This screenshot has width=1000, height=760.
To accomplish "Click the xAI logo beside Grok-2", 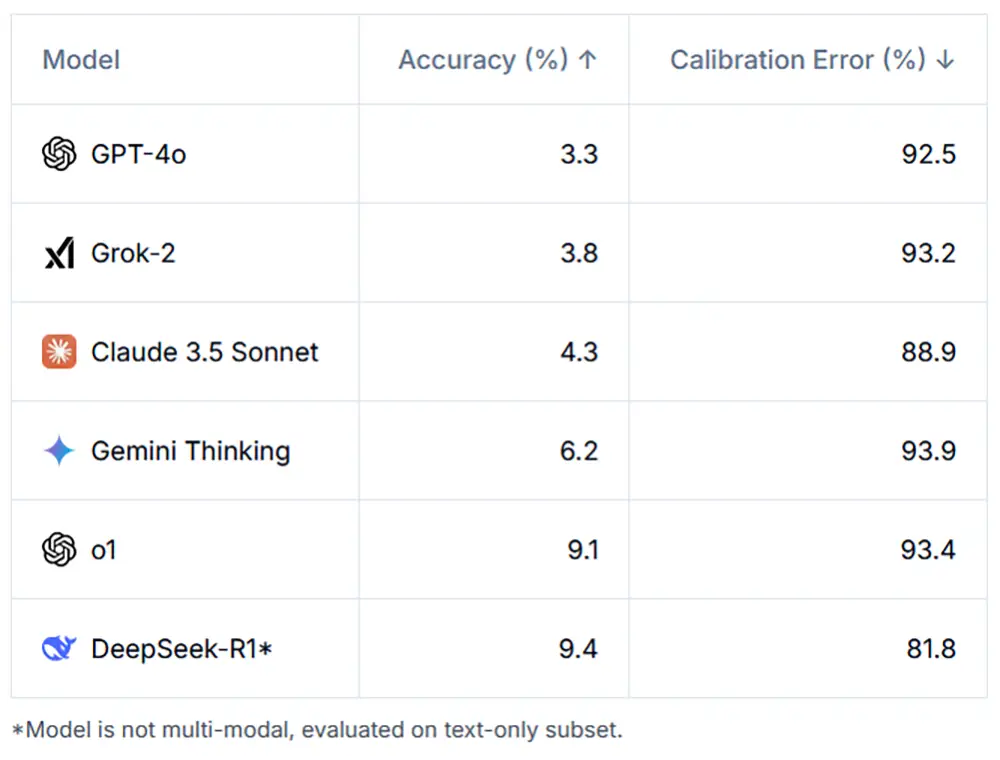I will [59, 252].
